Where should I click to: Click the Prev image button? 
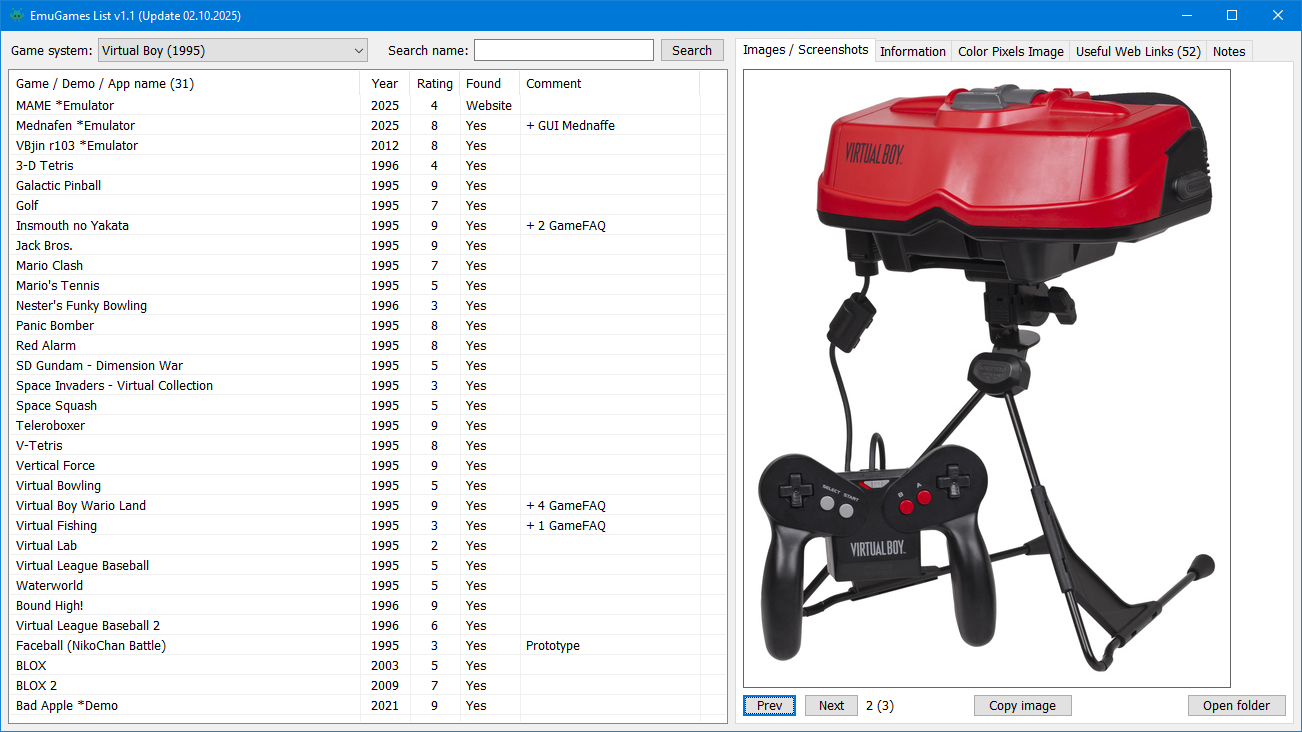tap(769, 705)
